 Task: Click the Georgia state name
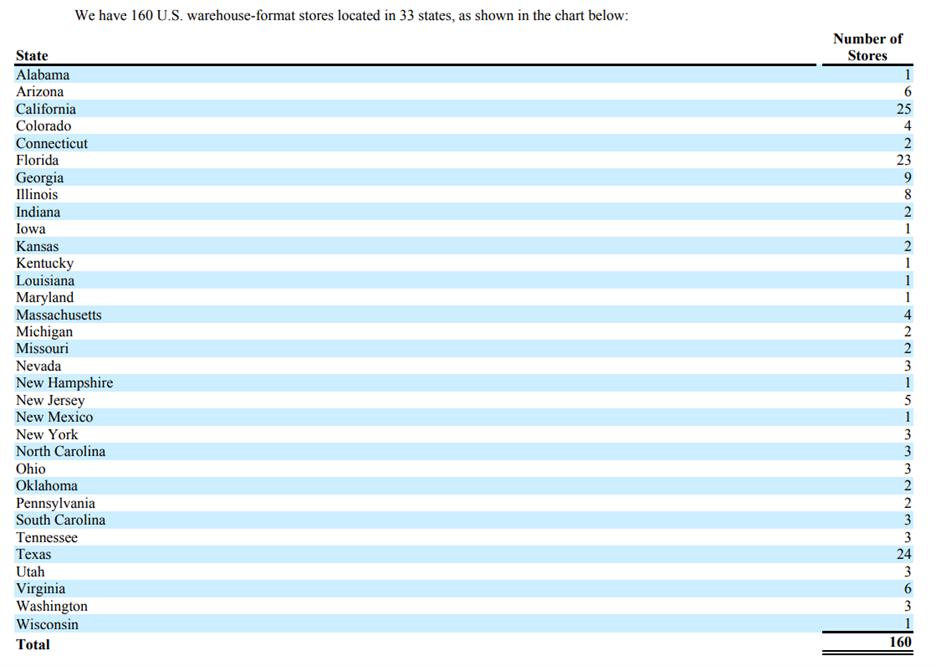click(x=39, y=178)
